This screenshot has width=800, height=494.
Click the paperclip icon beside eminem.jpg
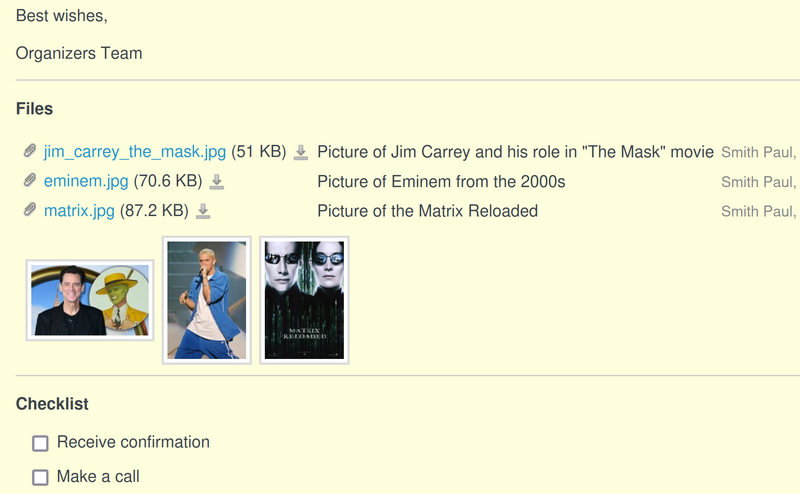click(x=31, y=181)
